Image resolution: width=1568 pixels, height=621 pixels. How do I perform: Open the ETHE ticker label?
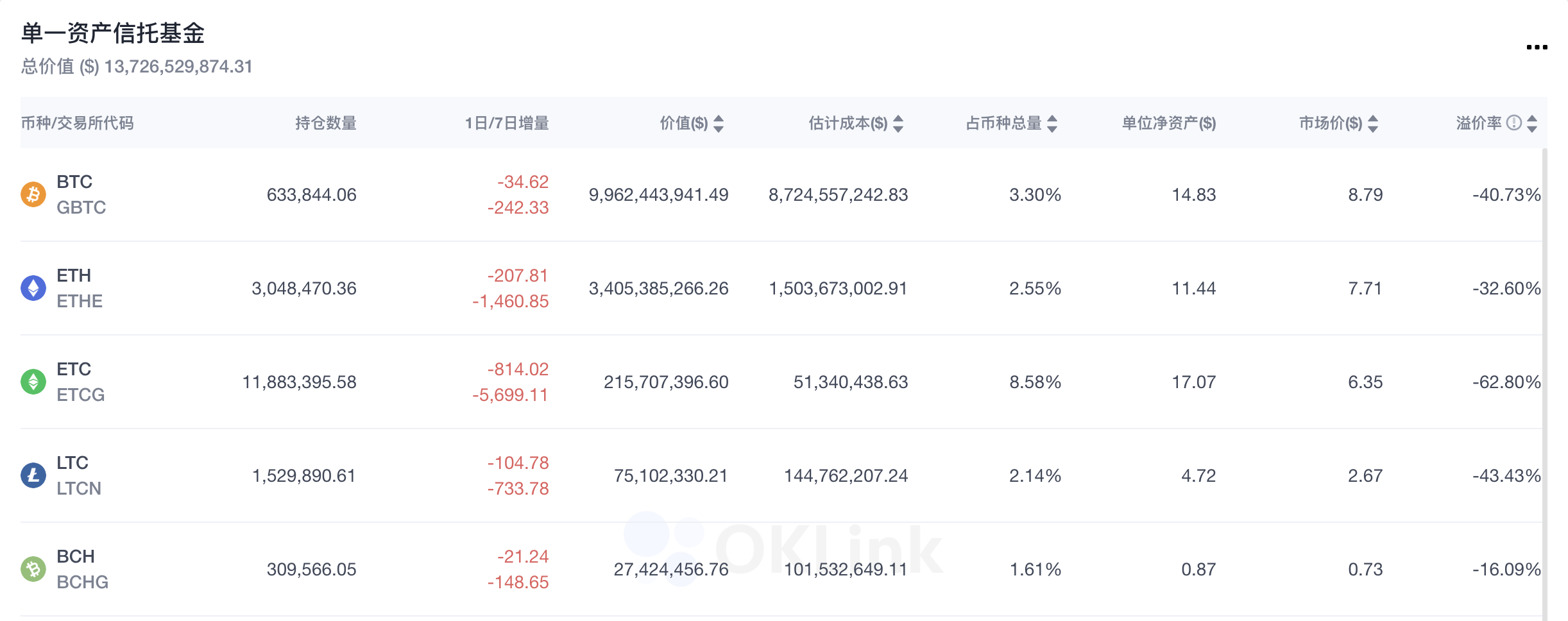click(80, 301)
